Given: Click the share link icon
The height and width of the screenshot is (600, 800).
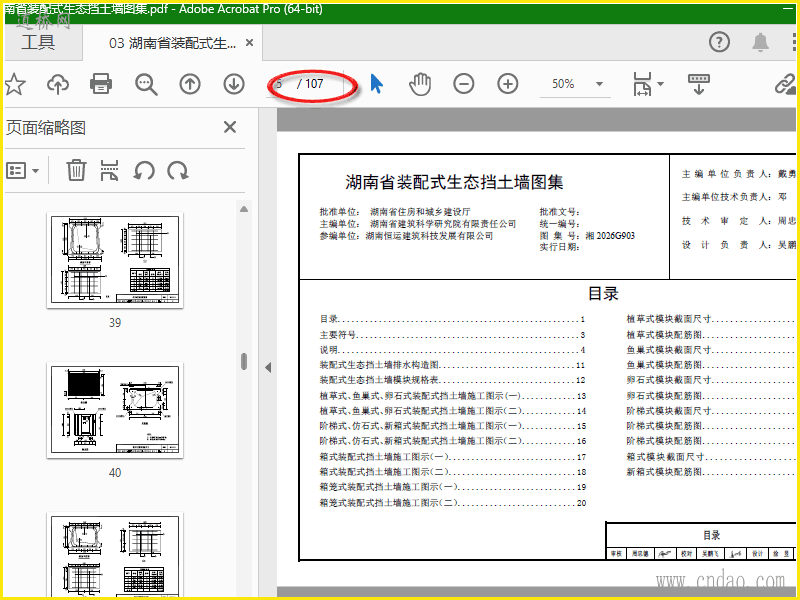Looking at the screenshot, I should [786, 84].
